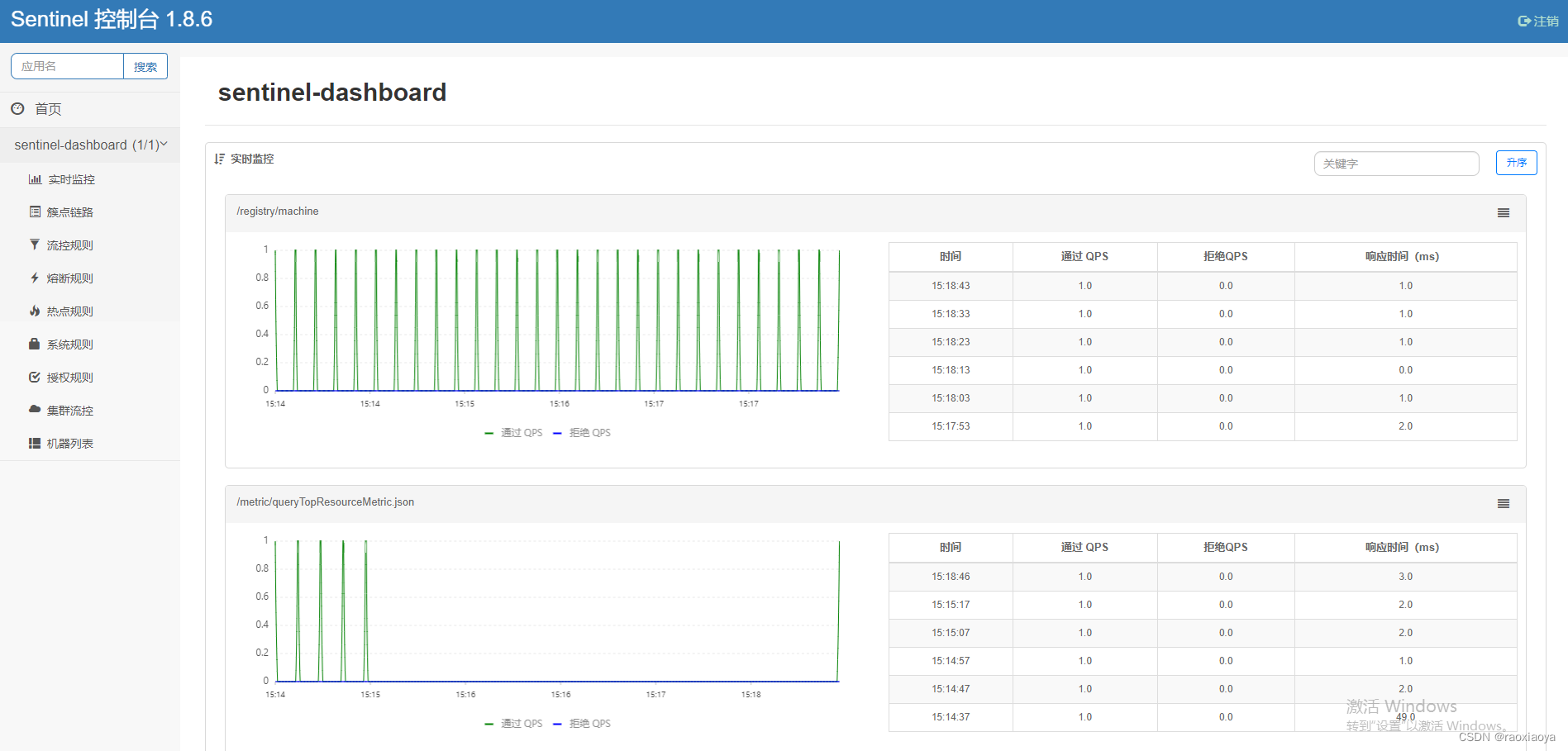
Task: Select the 15:18:33 row time cell
Action: click(x=951, y=314)
